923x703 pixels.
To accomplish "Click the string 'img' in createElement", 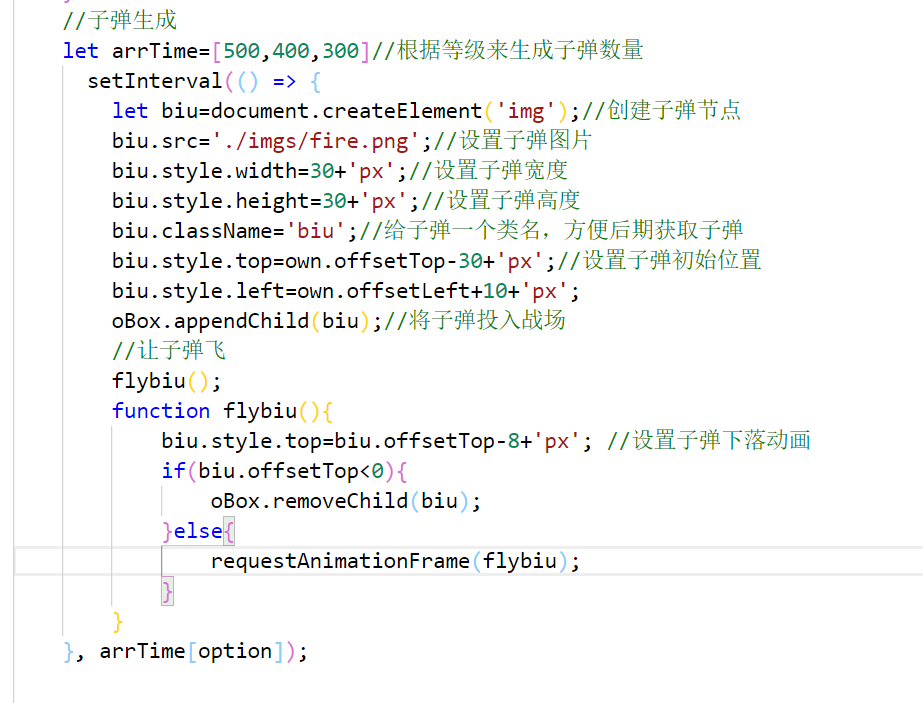I will [x=525, y=111].
